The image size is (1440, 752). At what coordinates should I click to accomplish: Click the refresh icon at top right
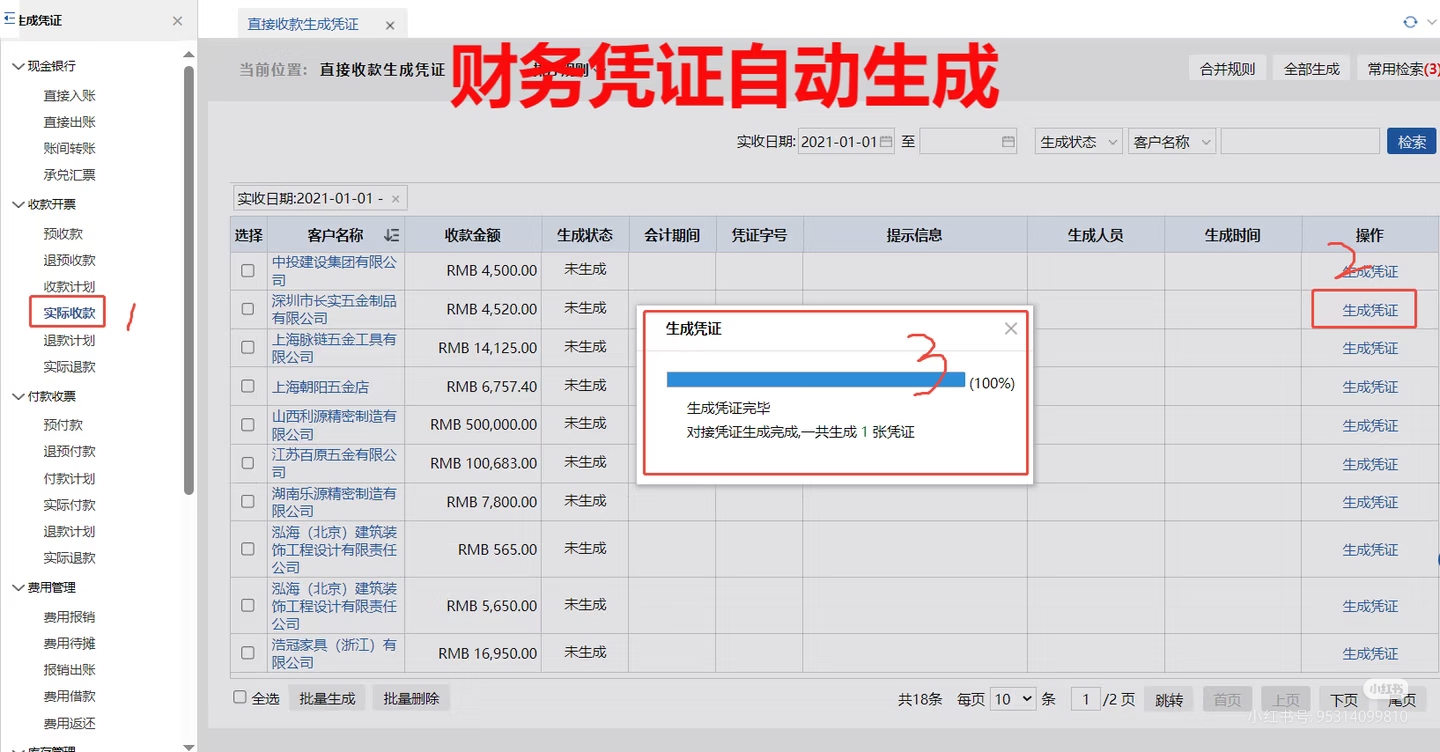point(1410,22)
